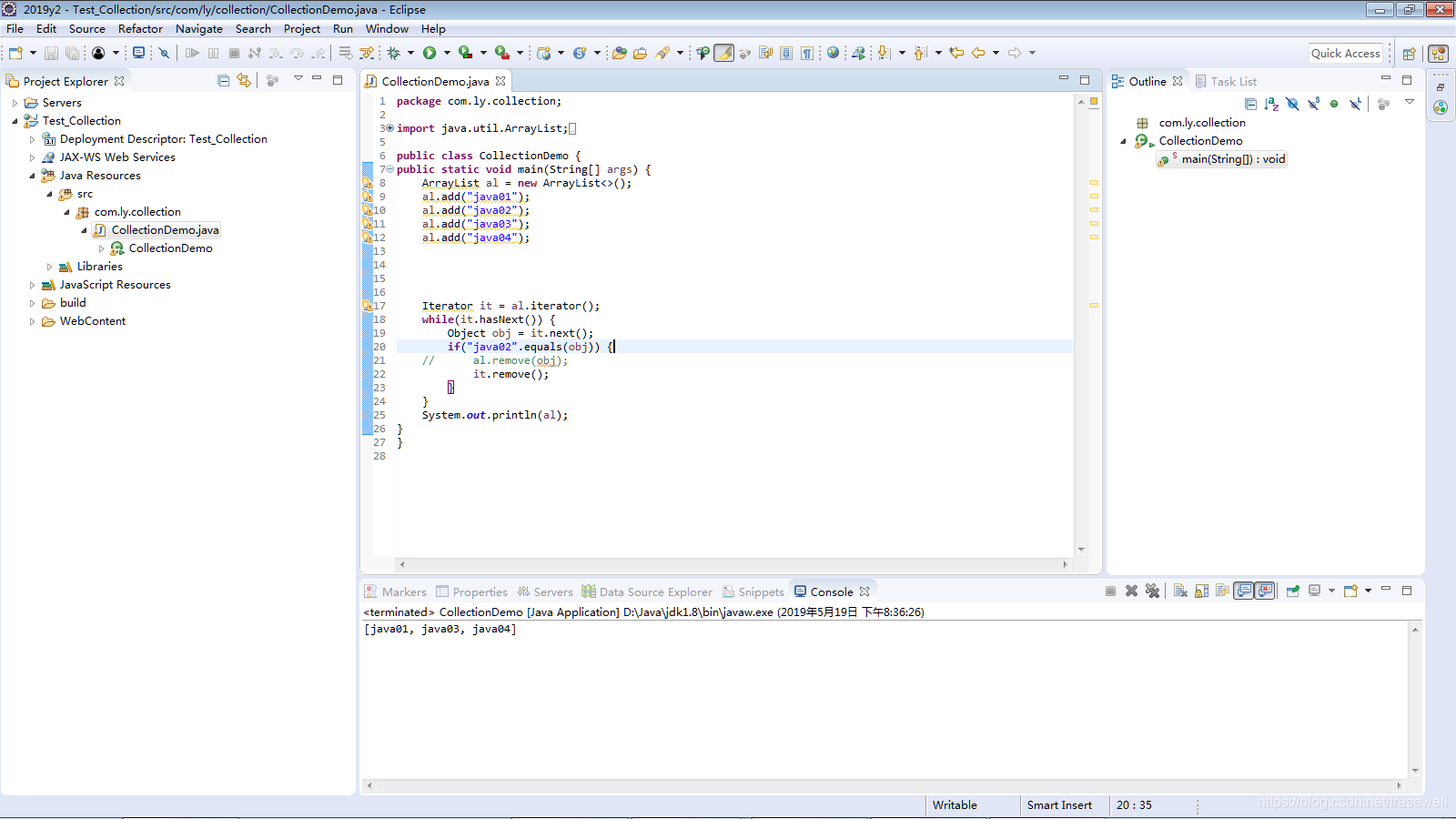Switch to the Markers tab
This screenshot has height=819, width=1456.
pyautogui.click(x=396, y=591)
